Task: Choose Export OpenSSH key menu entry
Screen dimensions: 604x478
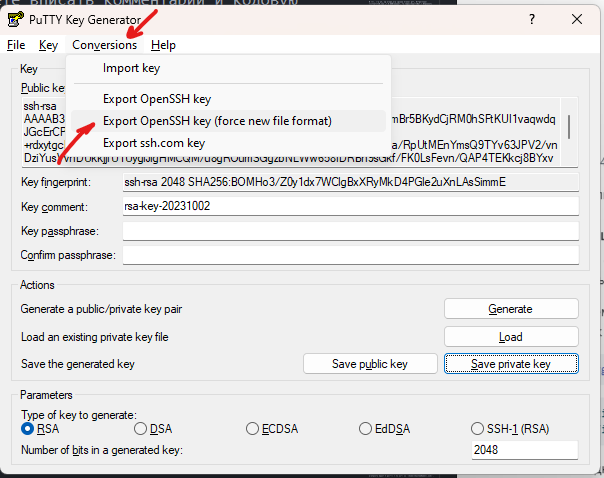Action: 157,99
